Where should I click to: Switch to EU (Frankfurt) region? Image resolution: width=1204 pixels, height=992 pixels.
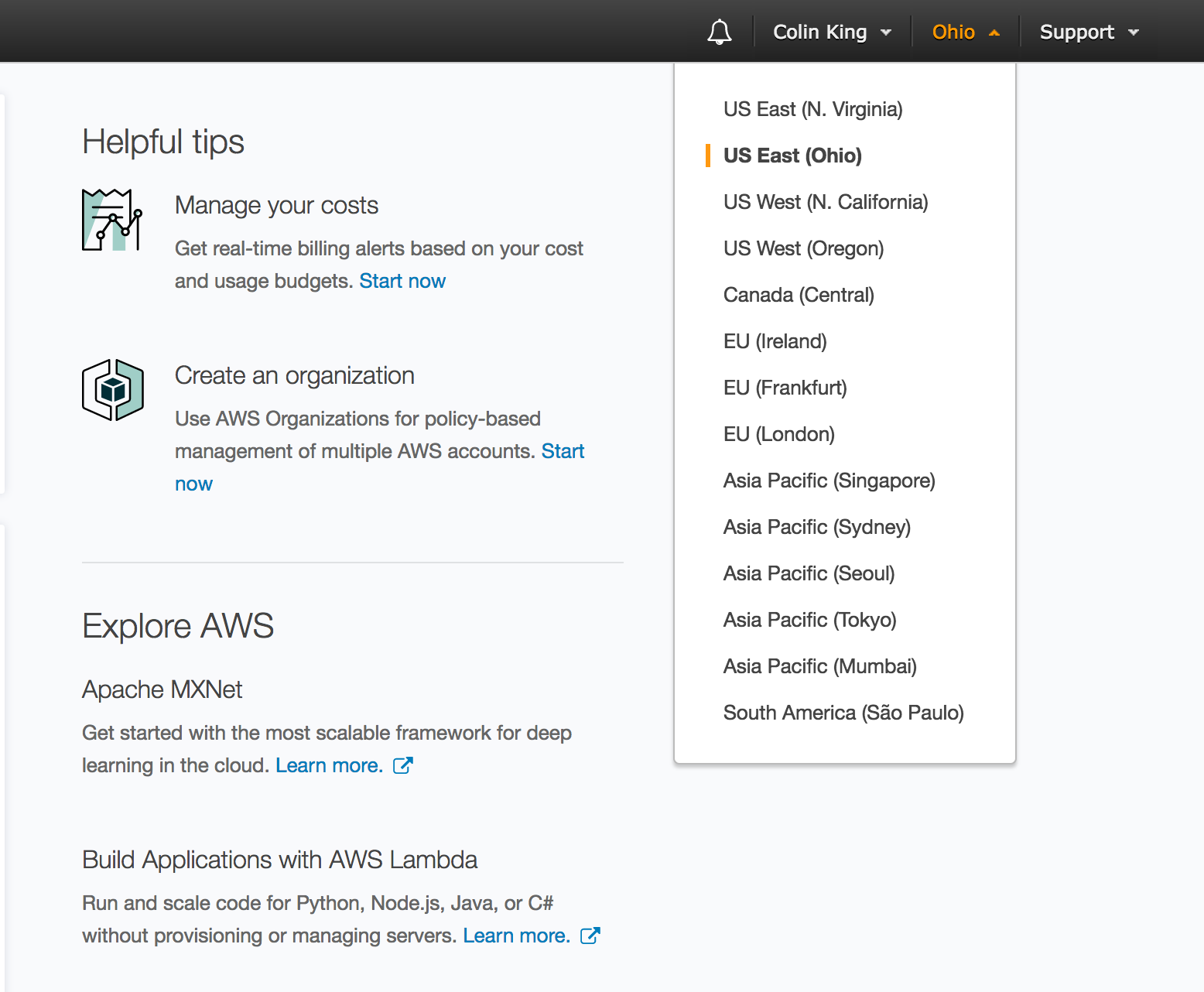785,388
